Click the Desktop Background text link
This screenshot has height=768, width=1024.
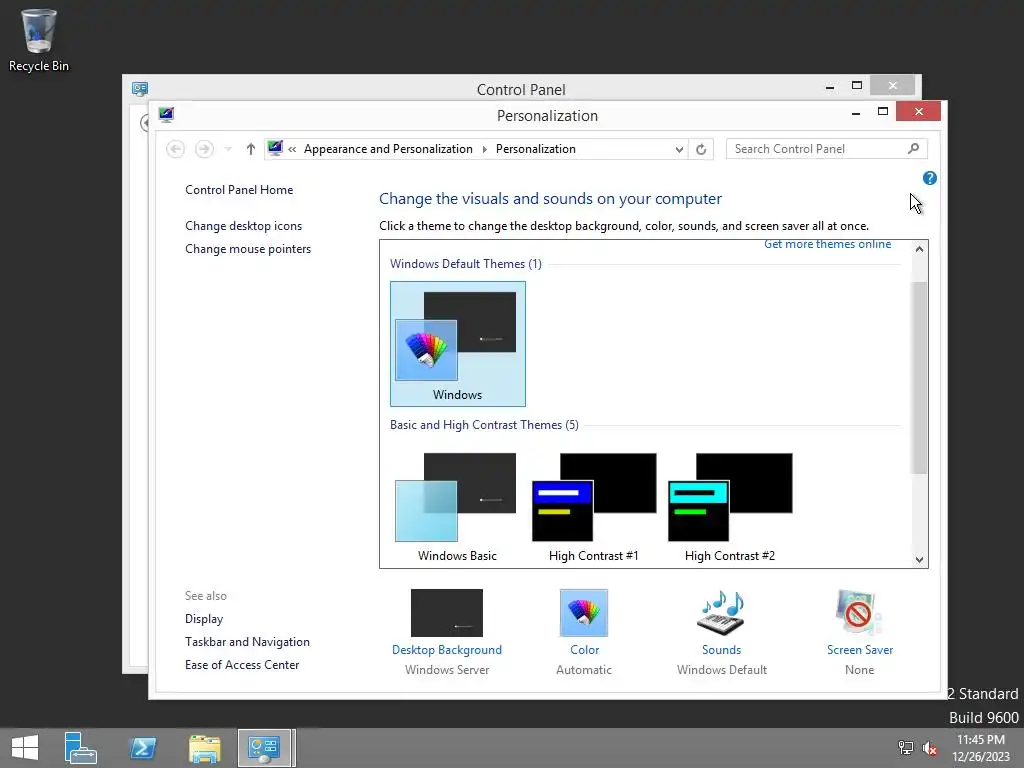click(x=447, y=650)
